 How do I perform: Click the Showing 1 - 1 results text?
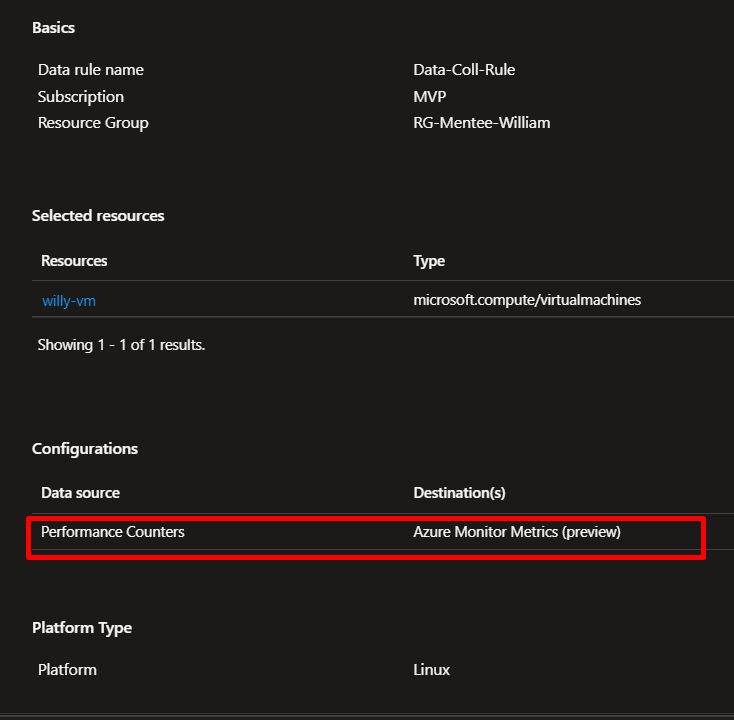pos(121,345)
